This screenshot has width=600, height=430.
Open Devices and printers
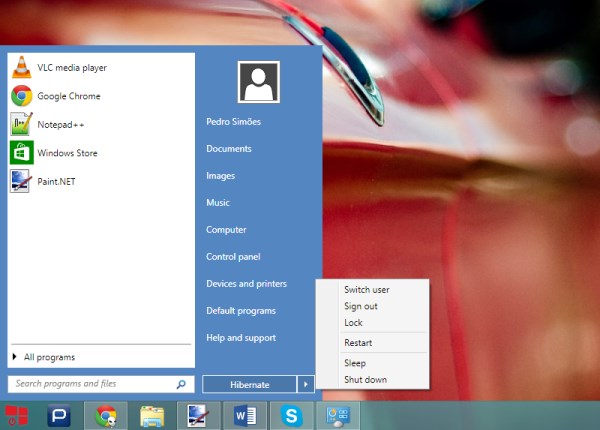coord(247,284)
